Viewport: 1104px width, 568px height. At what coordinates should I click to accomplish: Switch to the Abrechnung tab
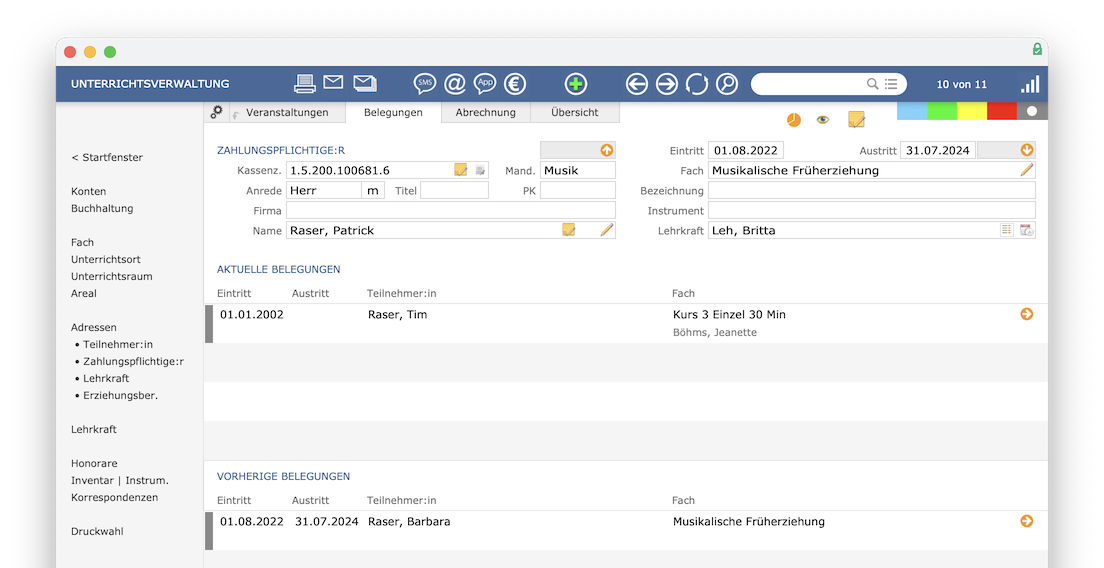tap(485, 113)
